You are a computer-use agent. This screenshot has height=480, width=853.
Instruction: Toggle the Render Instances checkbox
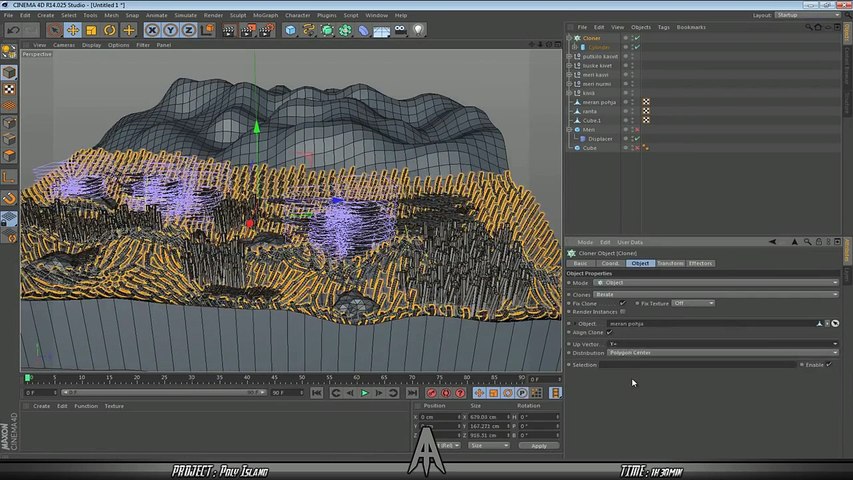click(x=622, y=311)
